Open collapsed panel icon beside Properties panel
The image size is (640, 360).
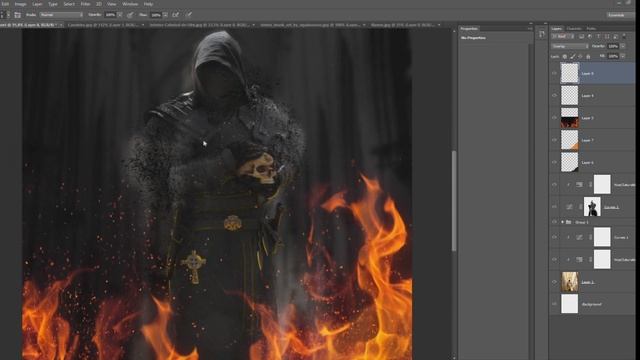(x=542, y=34)
